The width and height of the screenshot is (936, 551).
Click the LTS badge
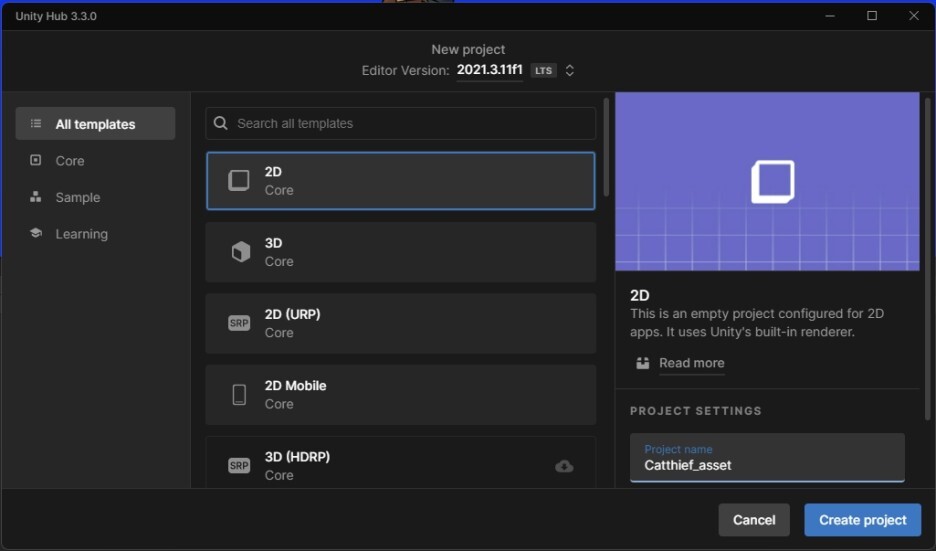coord(543,70)
